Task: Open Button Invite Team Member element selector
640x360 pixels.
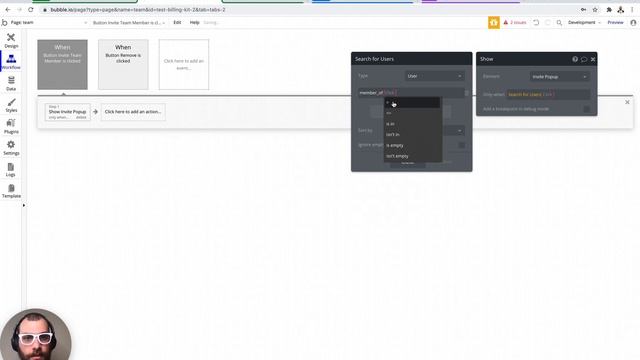Action: (129, 23)
